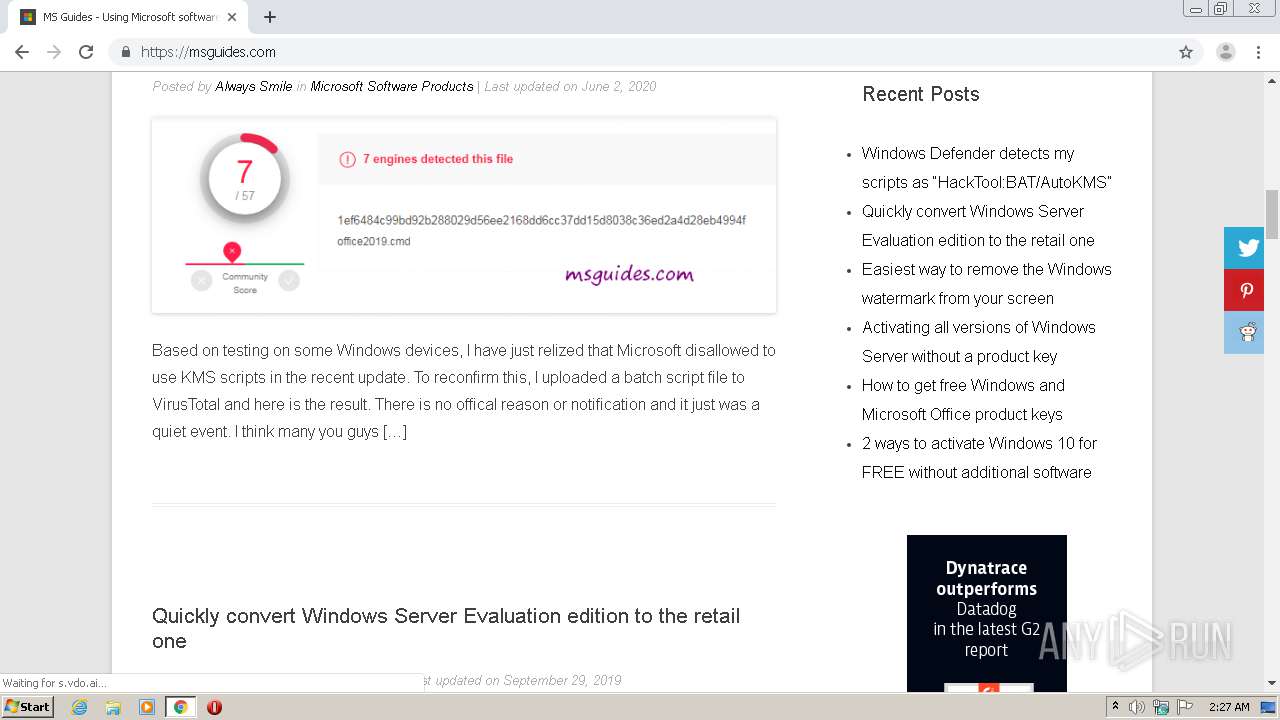Open recent post Quickly convert Windows Server

(x=978, y=226)
